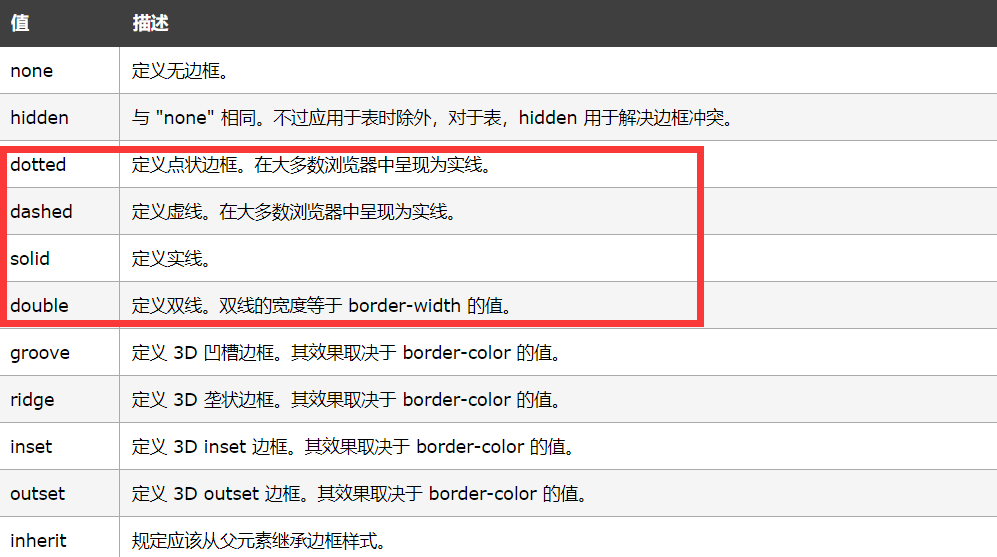
Task: Select the 'hidden' value cell
Action: [59, 118]
